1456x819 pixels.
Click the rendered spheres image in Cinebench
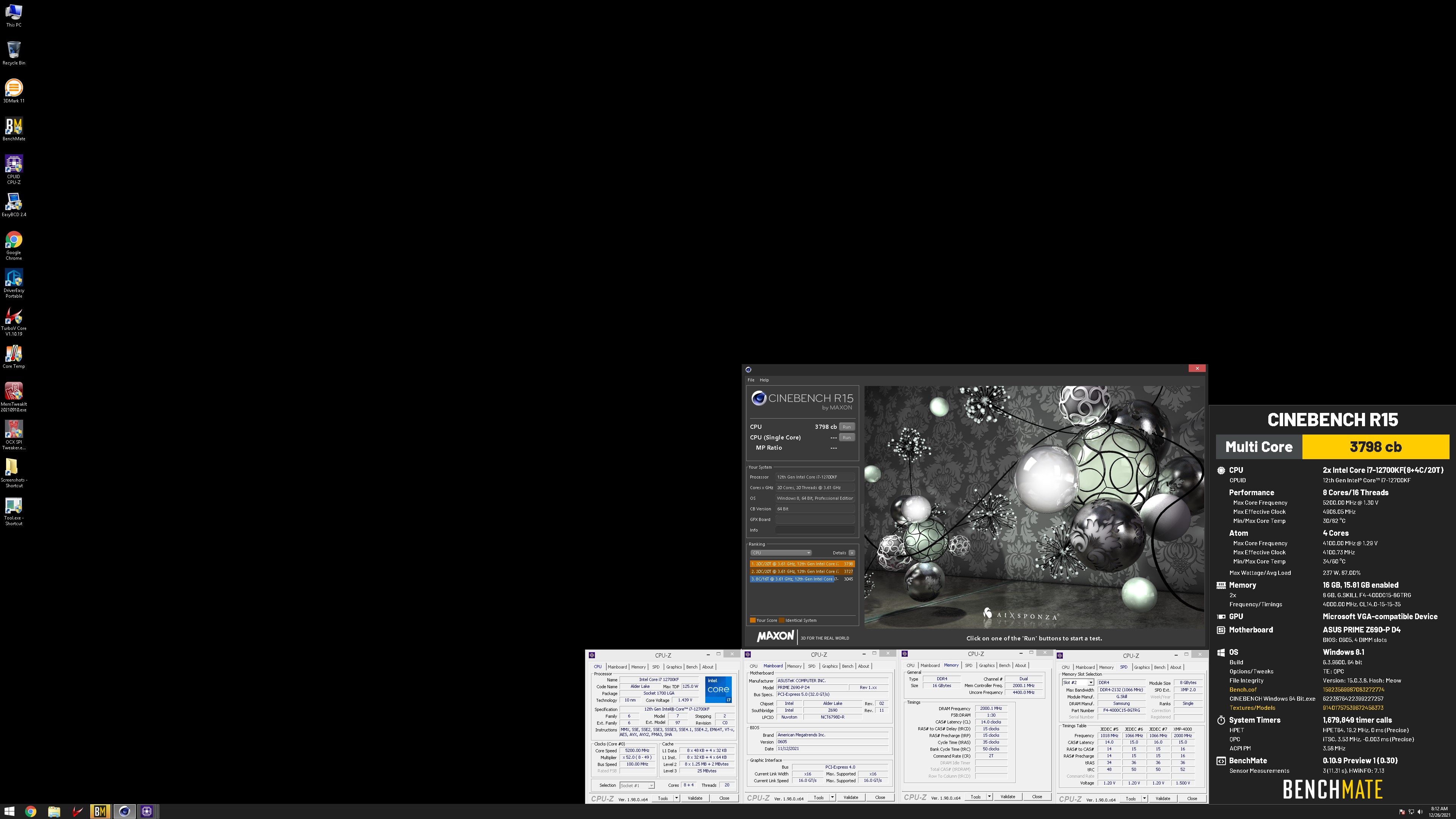[1034, 507]
